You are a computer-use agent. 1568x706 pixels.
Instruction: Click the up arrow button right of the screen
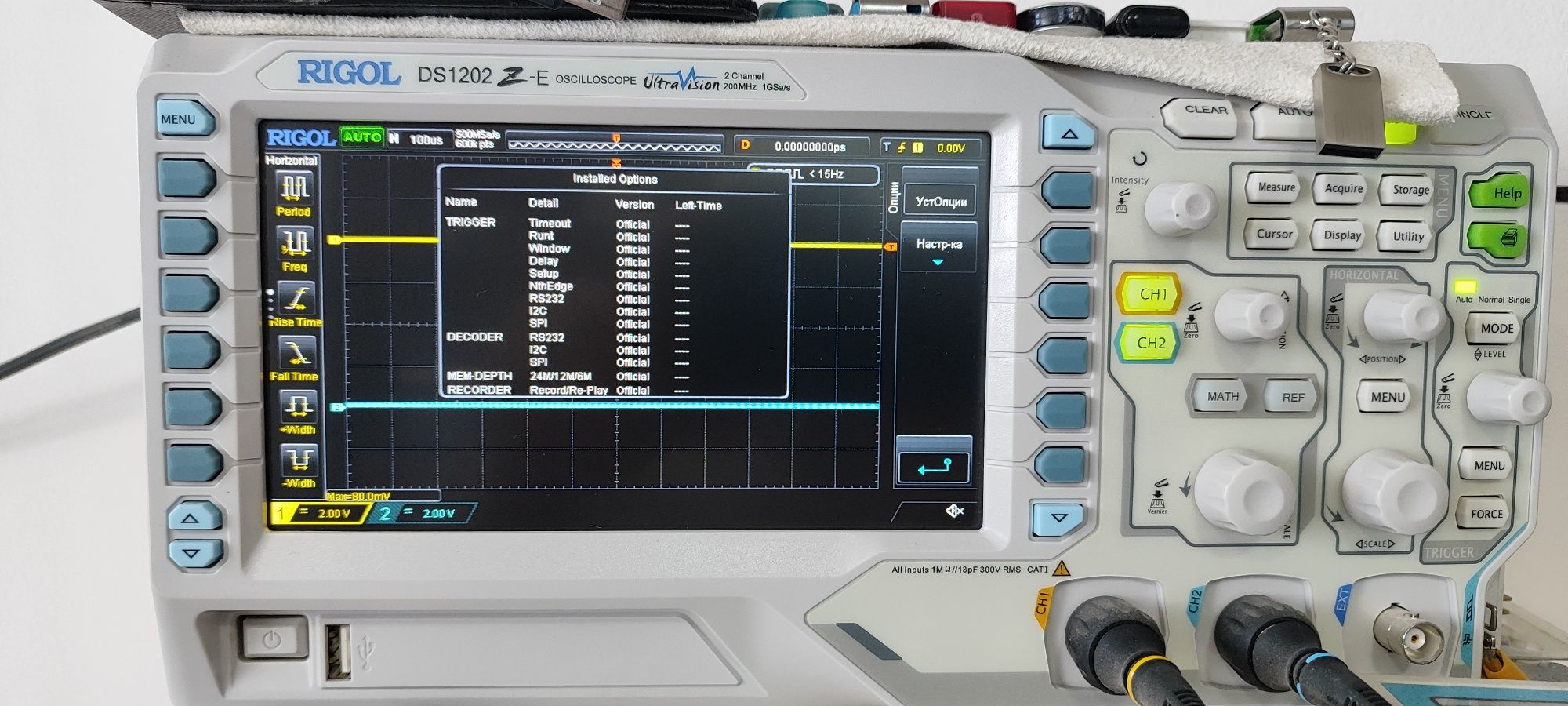click(x=1068, y=132)
